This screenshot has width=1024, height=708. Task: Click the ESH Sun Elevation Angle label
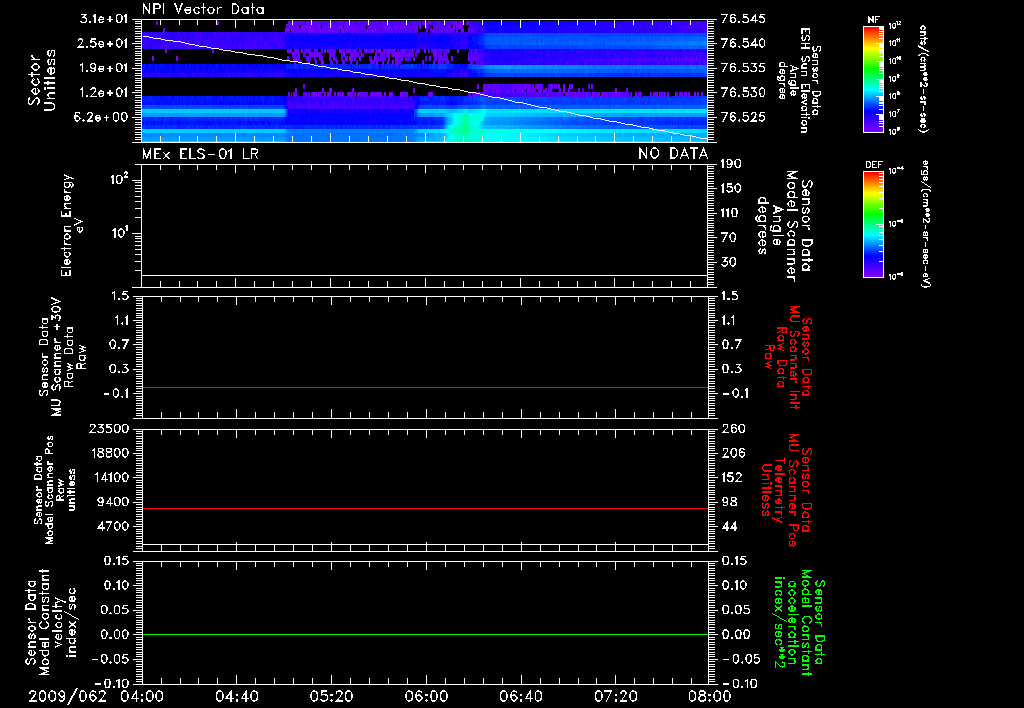797,80
